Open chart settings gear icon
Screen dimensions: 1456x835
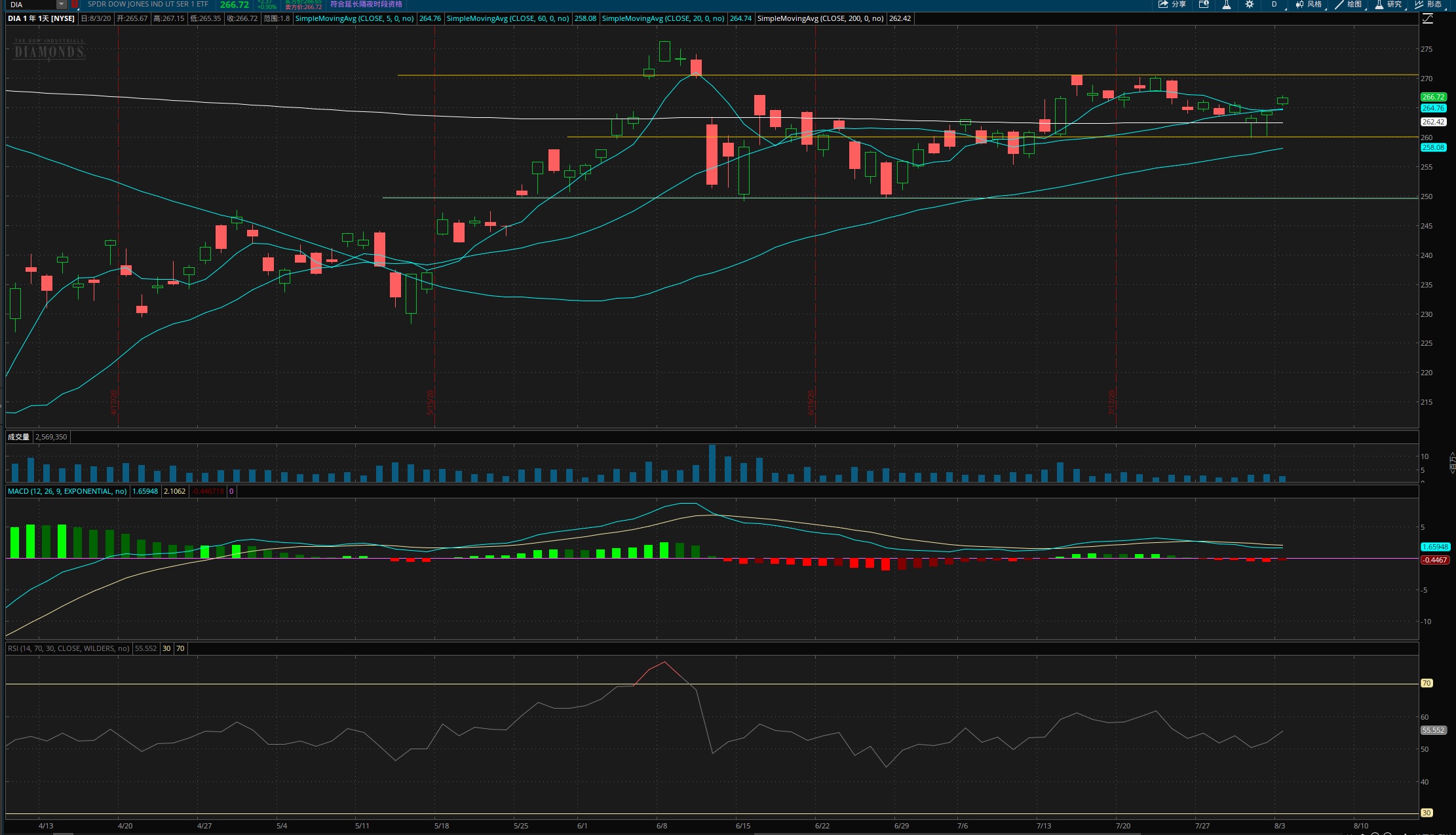click(x=1249, y=5)
